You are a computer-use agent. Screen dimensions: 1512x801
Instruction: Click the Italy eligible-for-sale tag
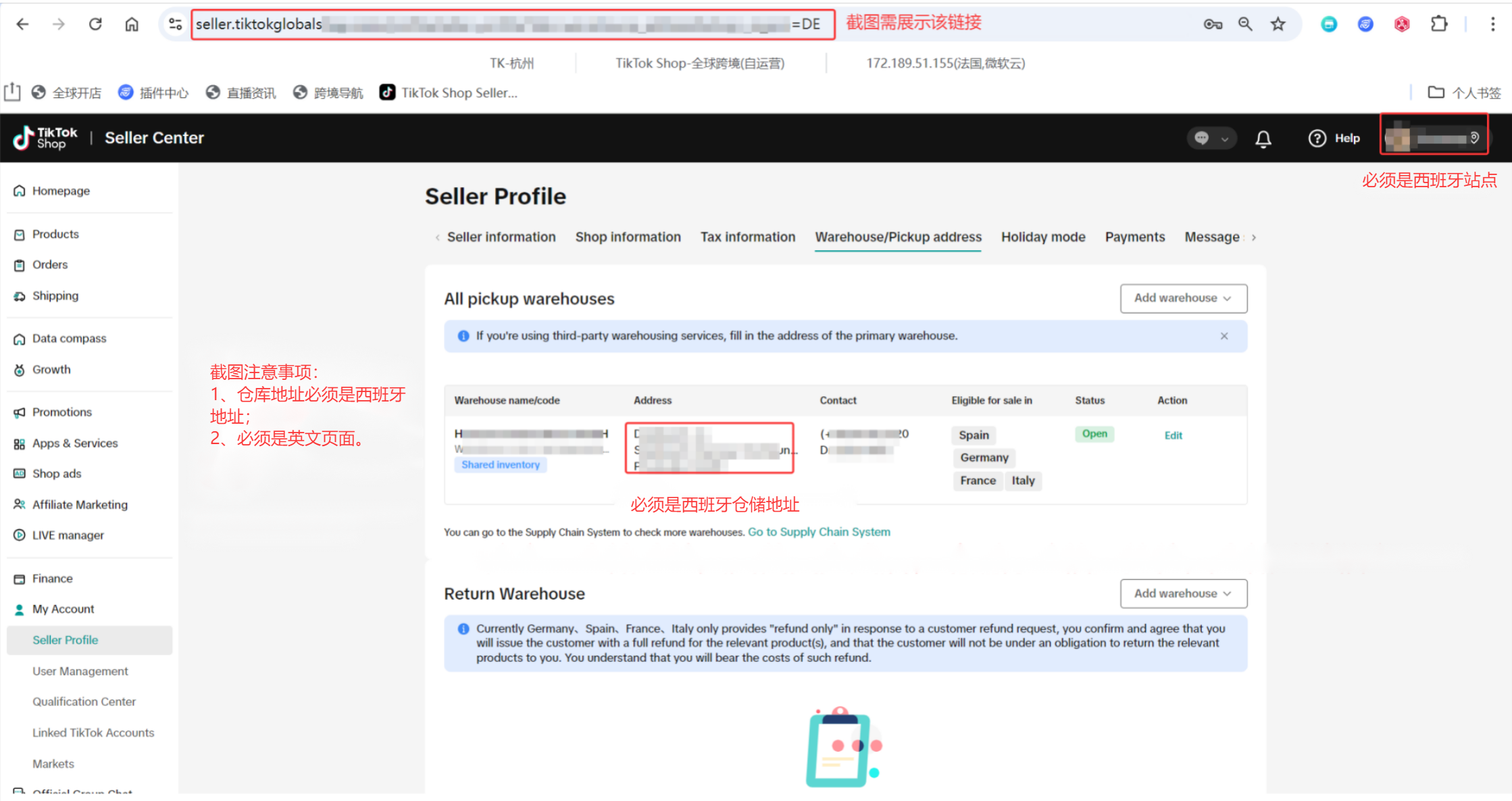pyautogui.click(x=1024, y=481)
